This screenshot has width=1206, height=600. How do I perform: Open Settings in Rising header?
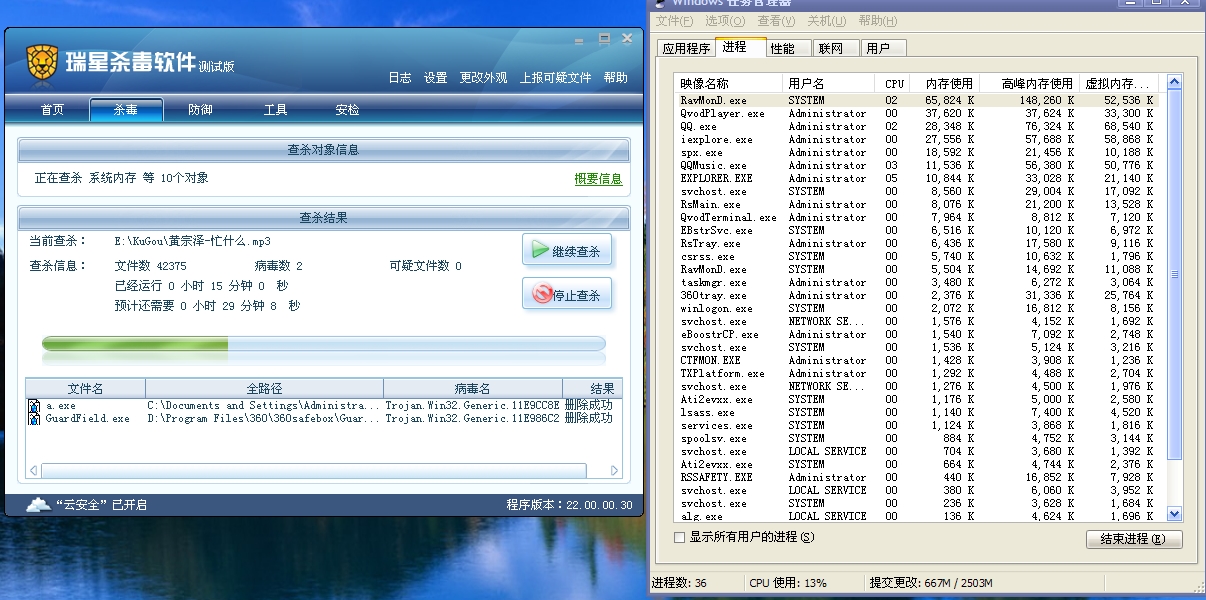point(435,78)
